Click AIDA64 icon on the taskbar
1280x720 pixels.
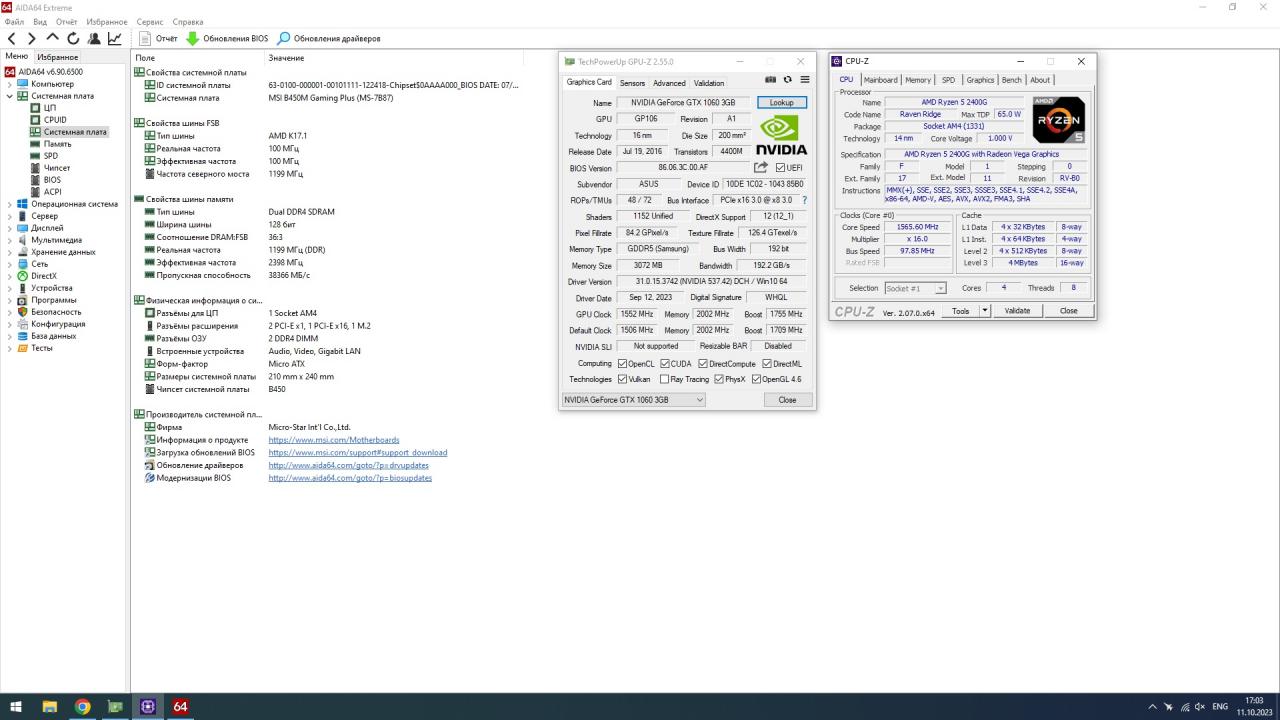pos(180,706)
